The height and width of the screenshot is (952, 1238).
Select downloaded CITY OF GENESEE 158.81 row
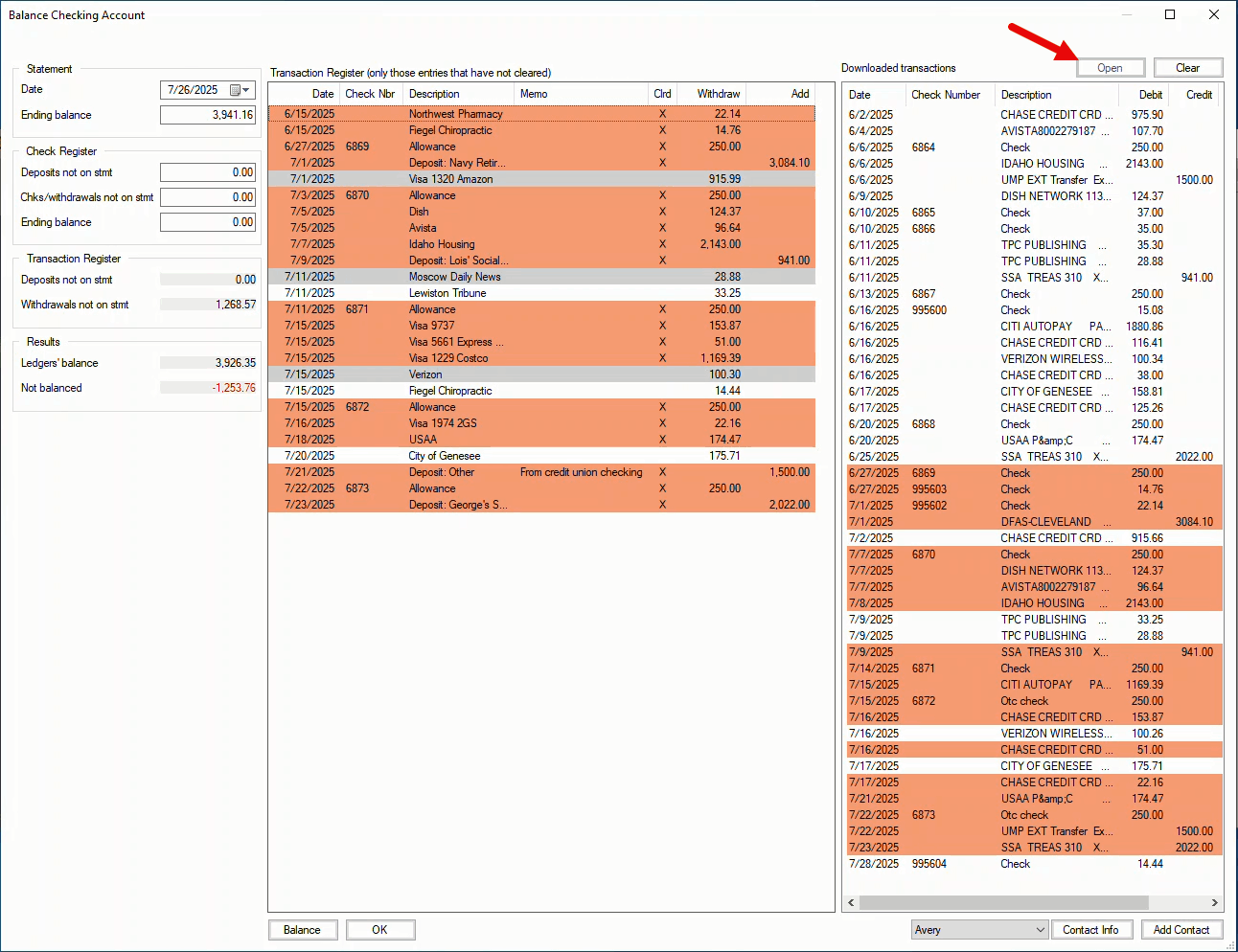click(1033, 392)
